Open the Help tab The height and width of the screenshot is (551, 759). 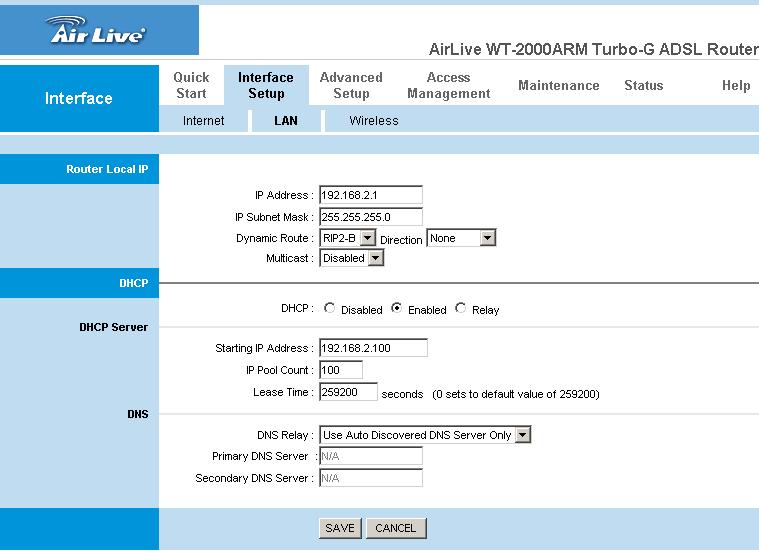[x=736, y=85]
